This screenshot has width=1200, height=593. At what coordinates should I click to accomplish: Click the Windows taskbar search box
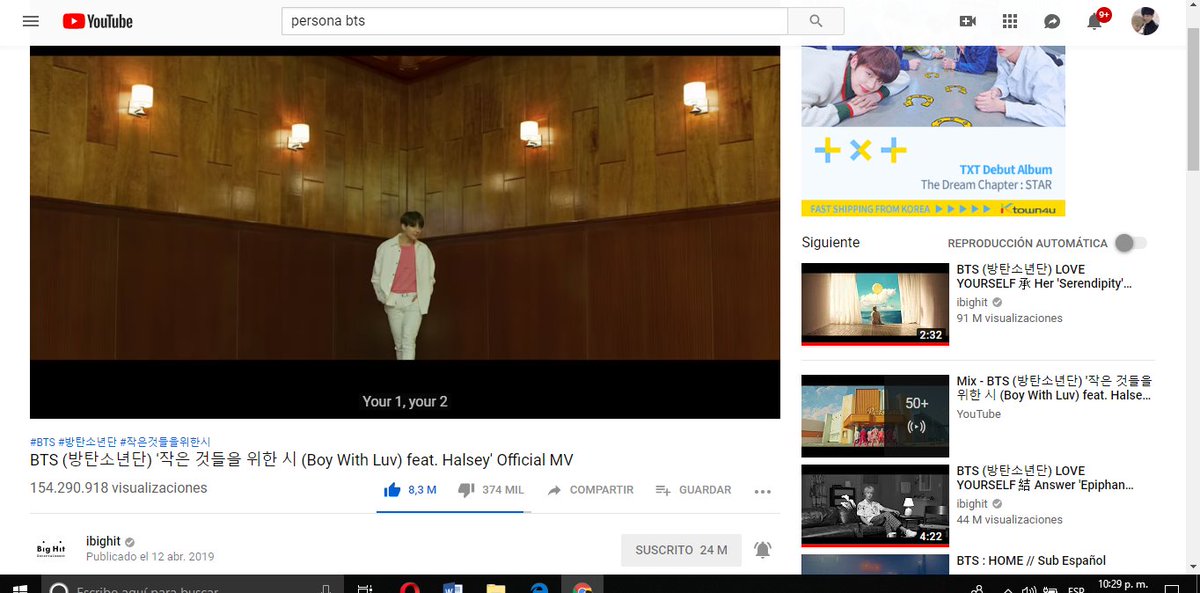[x=190, y=586]
